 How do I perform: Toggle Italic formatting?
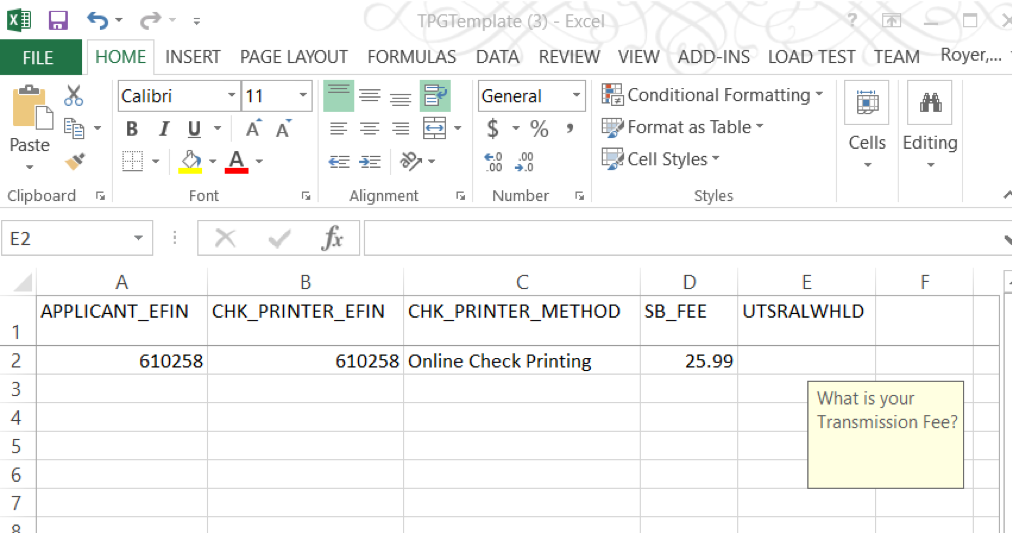[x=162, y=129]
